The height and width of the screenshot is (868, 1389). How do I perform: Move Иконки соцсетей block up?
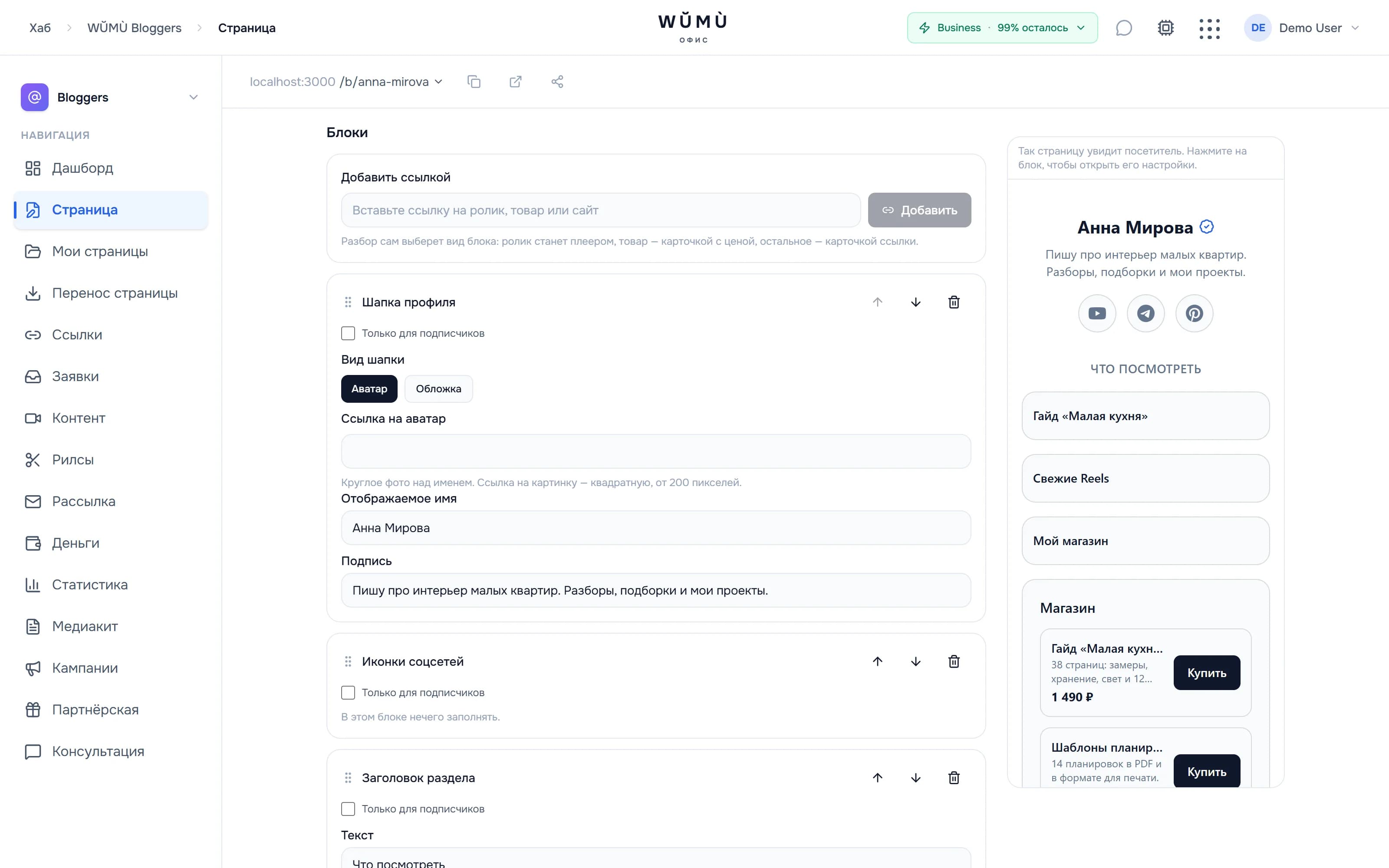tap(877, 661)
